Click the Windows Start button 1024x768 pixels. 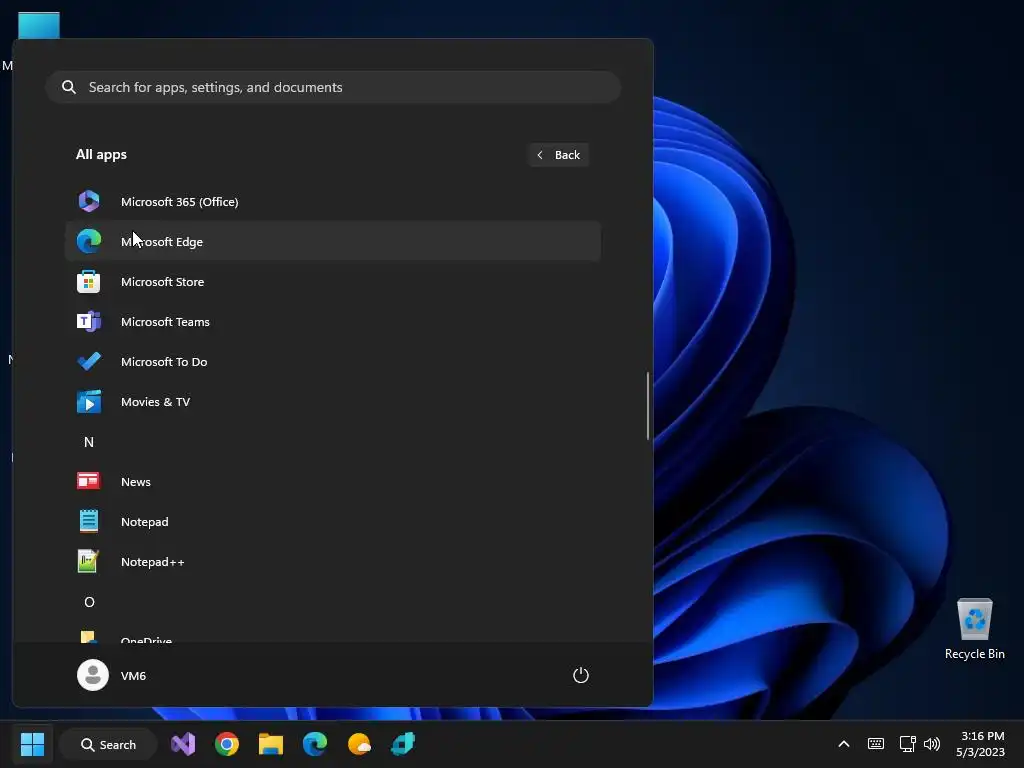pyautogui.click(x=32, y=744)
